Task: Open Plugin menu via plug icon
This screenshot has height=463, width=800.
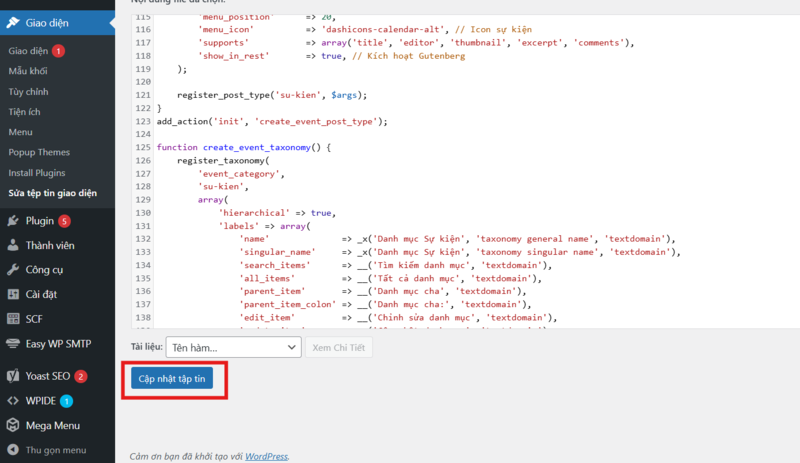Action: (x=13, y=221)
